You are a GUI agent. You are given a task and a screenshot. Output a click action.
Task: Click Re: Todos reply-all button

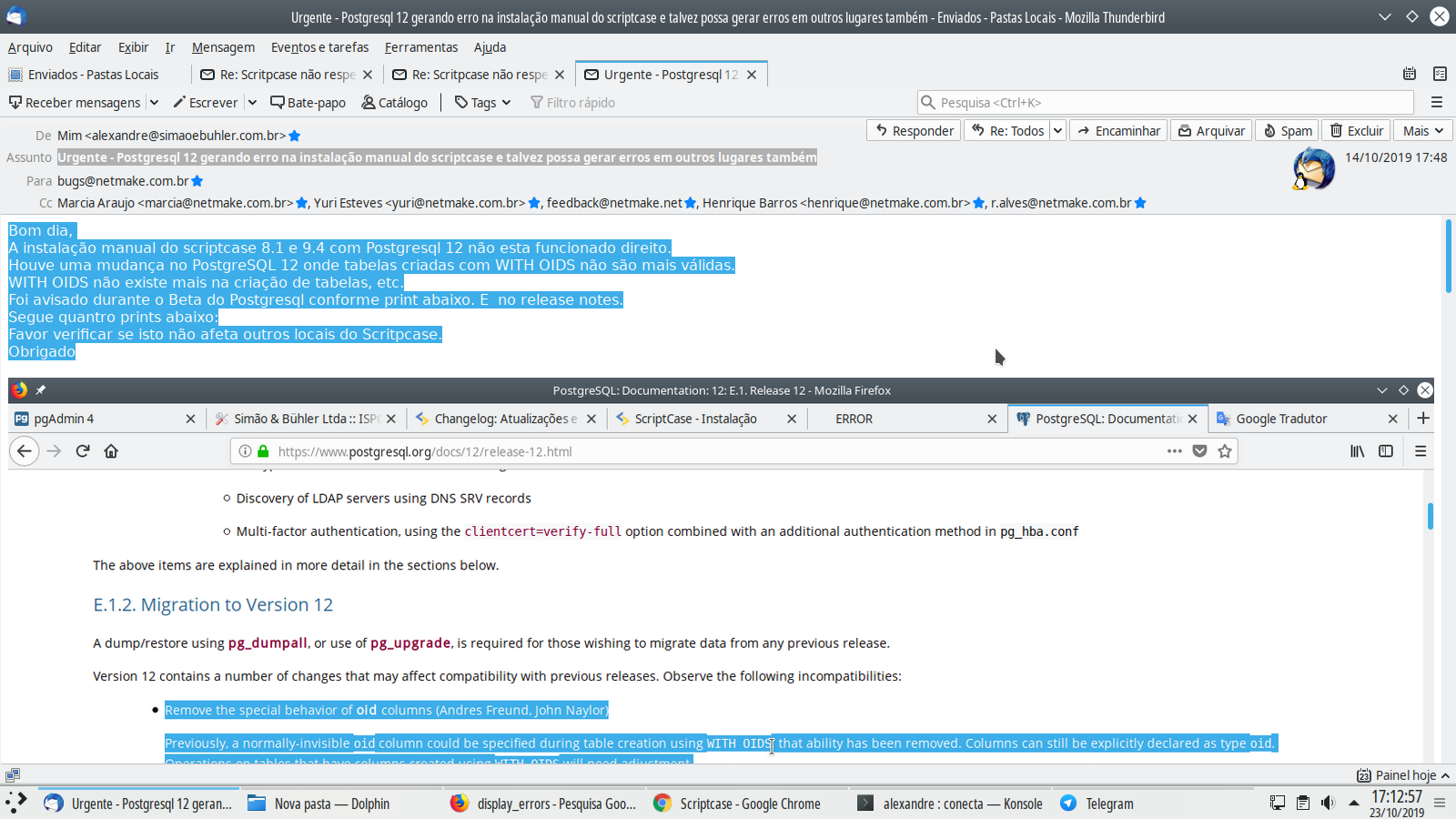[1006, 131]
